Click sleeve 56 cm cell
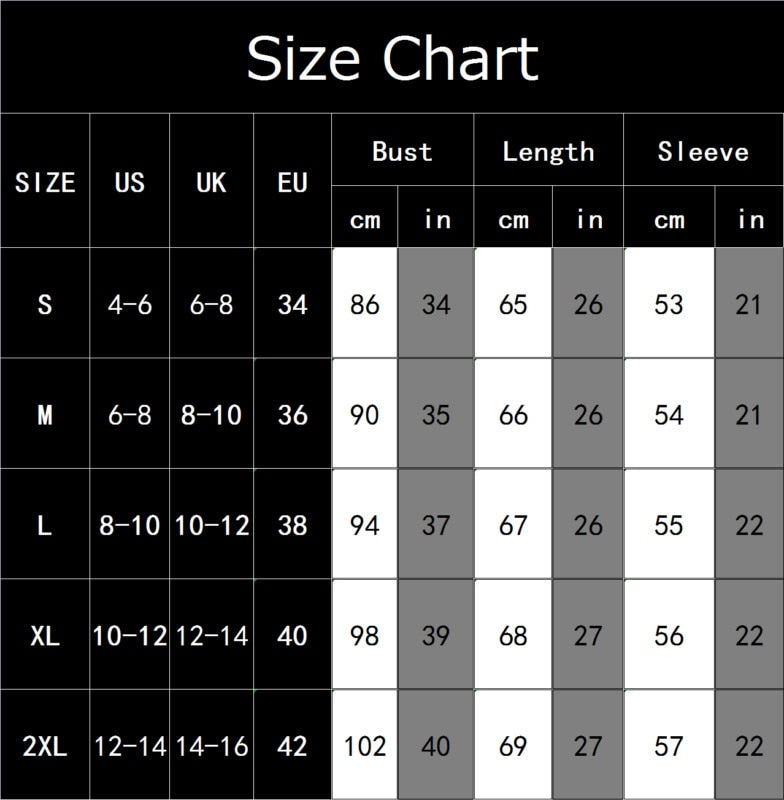784x800 pixels. point(669,635)
